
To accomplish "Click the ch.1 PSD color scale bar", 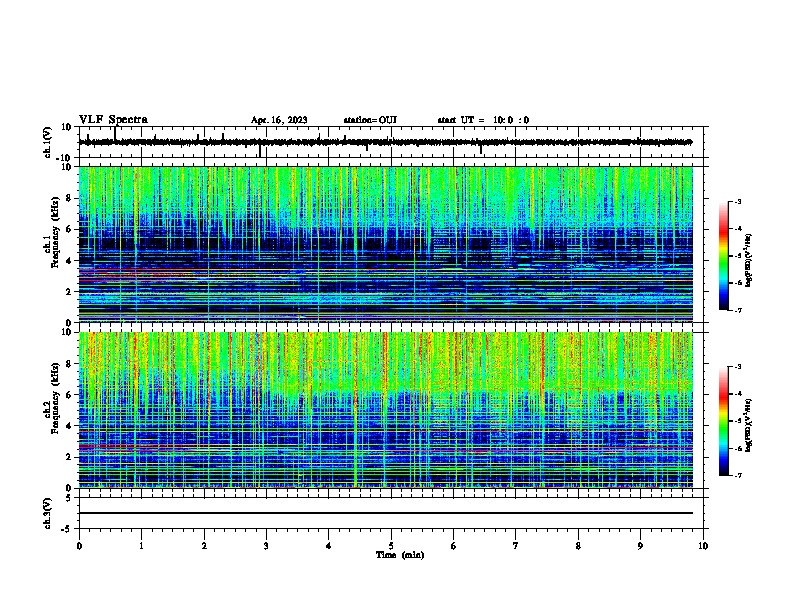I will [723, 256].
